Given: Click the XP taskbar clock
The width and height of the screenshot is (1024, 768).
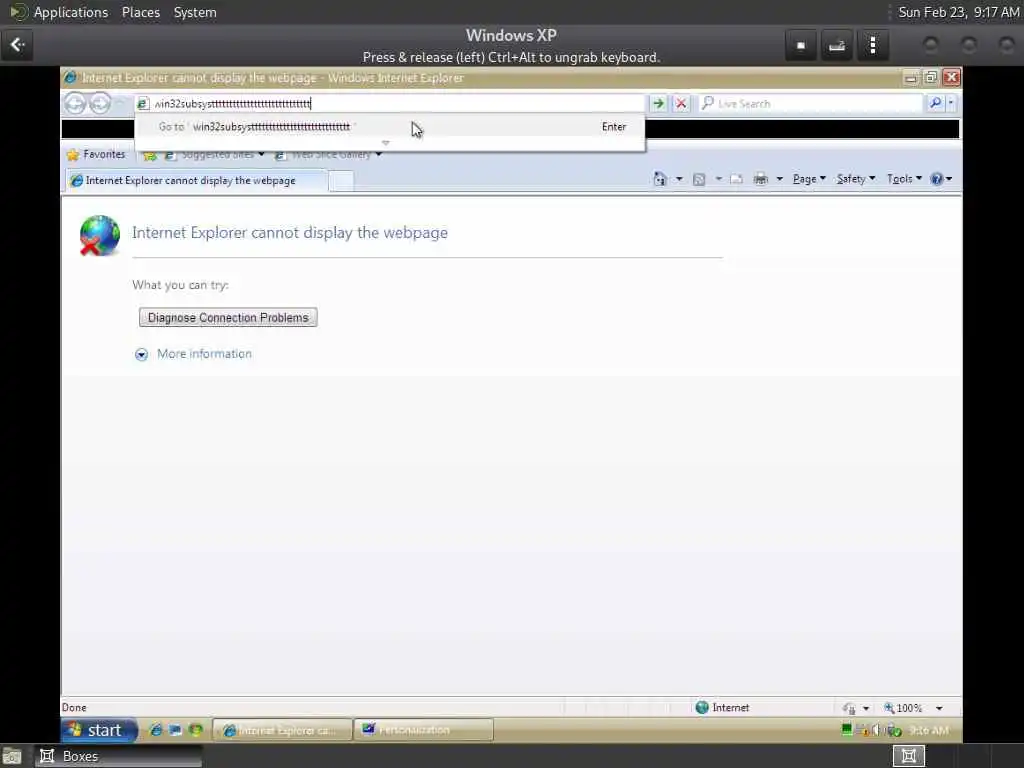Looking at the screenshot, I should pos(929,730).
